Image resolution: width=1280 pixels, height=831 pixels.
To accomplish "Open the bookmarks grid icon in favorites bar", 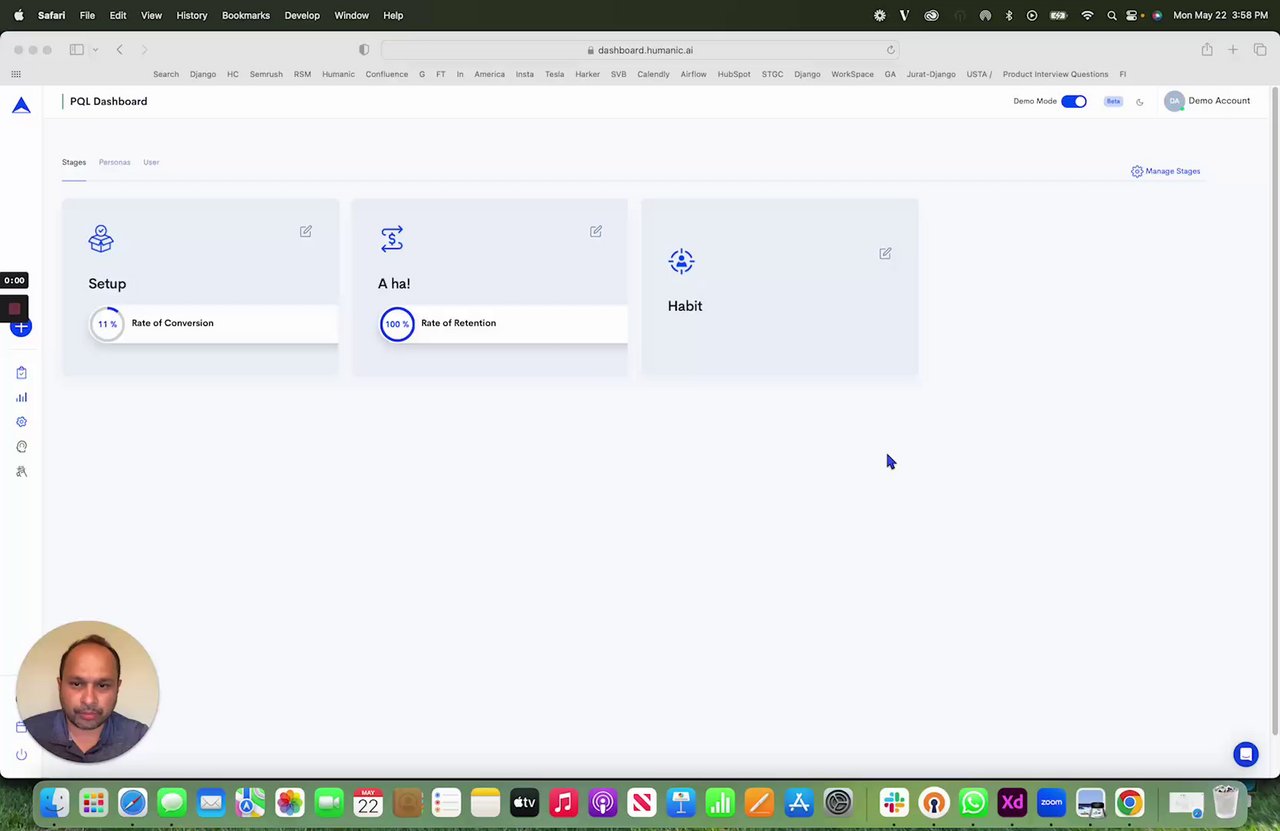I will (16, 74).
